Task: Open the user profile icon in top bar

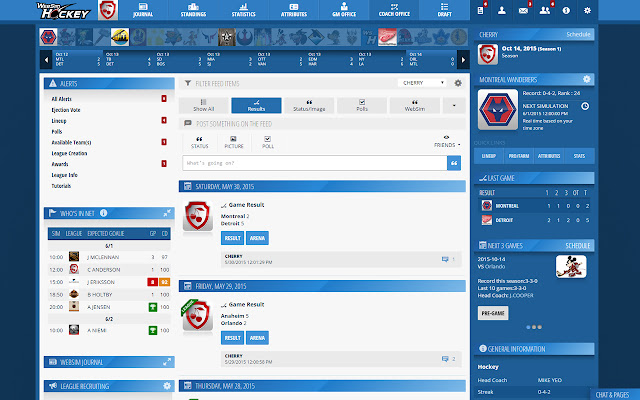Action: (502, 11)
